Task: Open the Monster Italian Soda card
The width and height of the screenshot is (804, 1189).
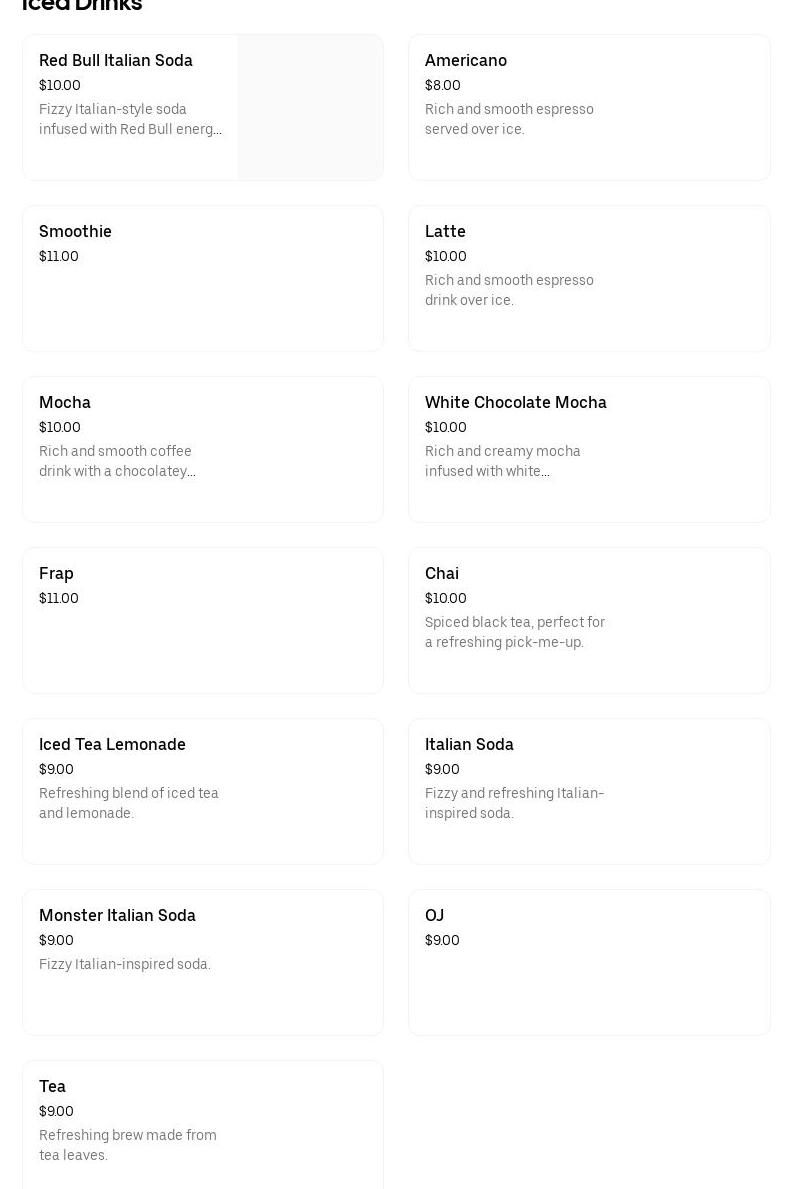Action: [x=203, y=962]
